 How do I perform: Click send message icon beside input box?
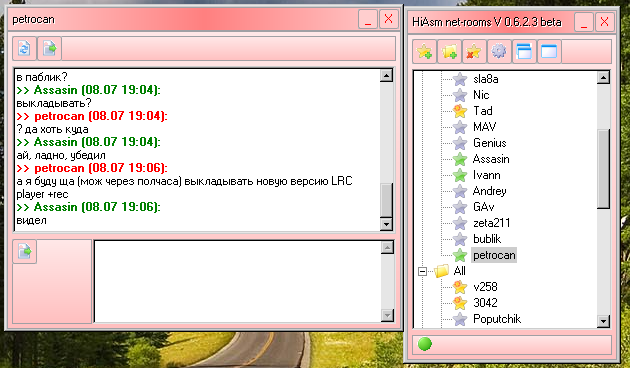point(25,252)
